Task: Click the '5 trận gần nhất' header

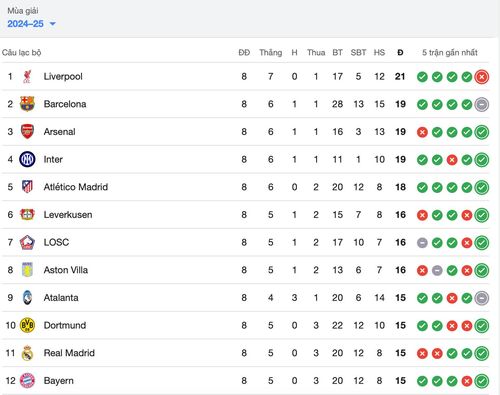Action: [x=450, y=53]
